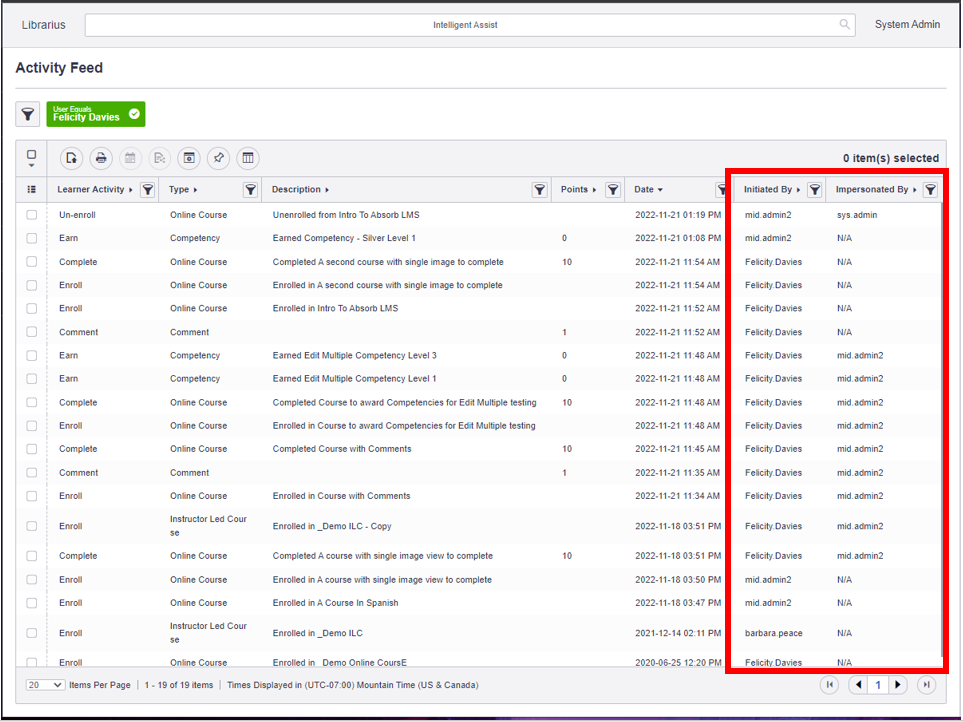Screen dimensions: 963x722
Task: Click the search magnifier in Intelligent Assist bar
Action: pos(843,24)
